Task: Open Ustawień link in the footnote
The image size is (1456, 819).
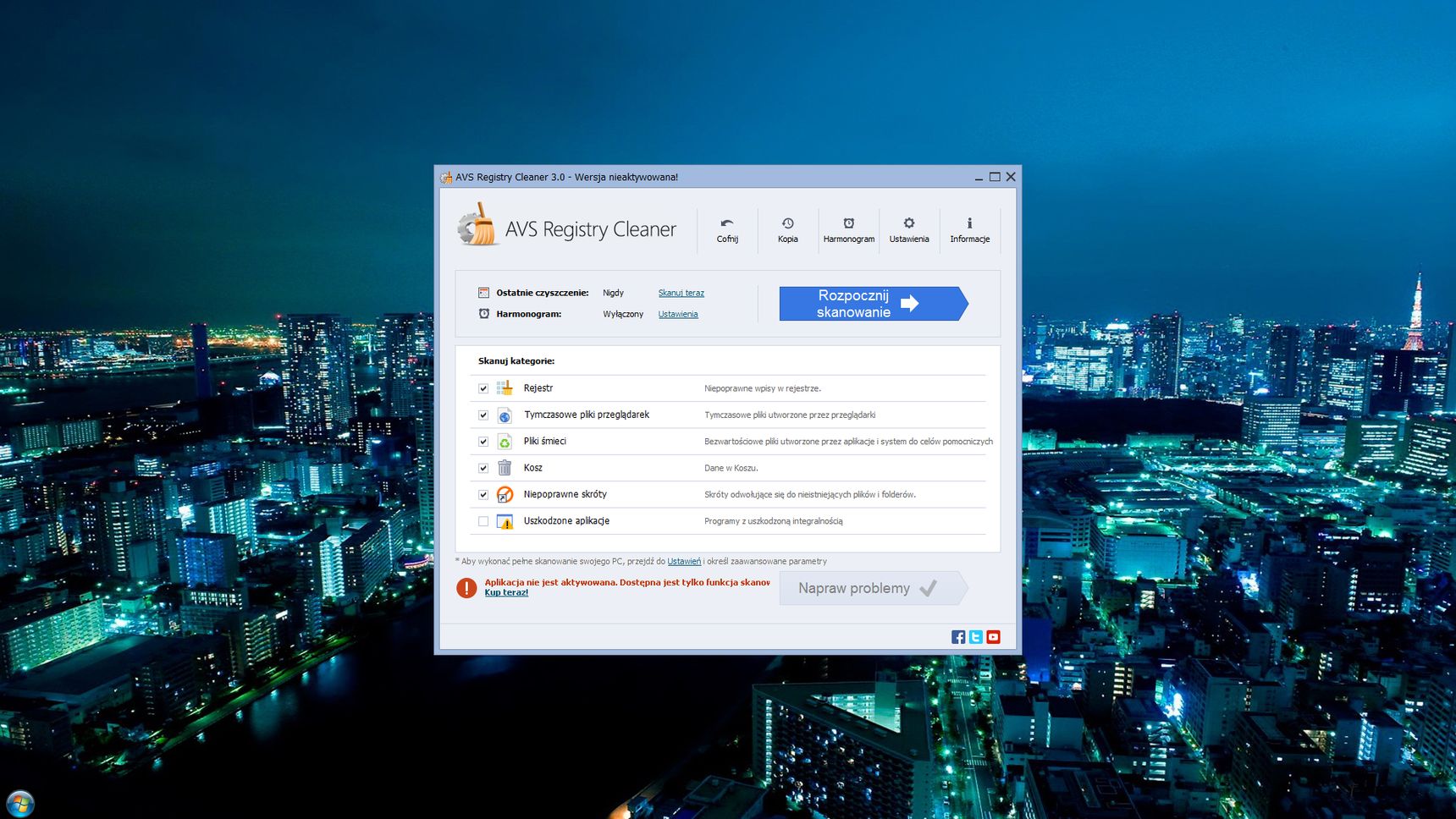Action: pos(684,561)
